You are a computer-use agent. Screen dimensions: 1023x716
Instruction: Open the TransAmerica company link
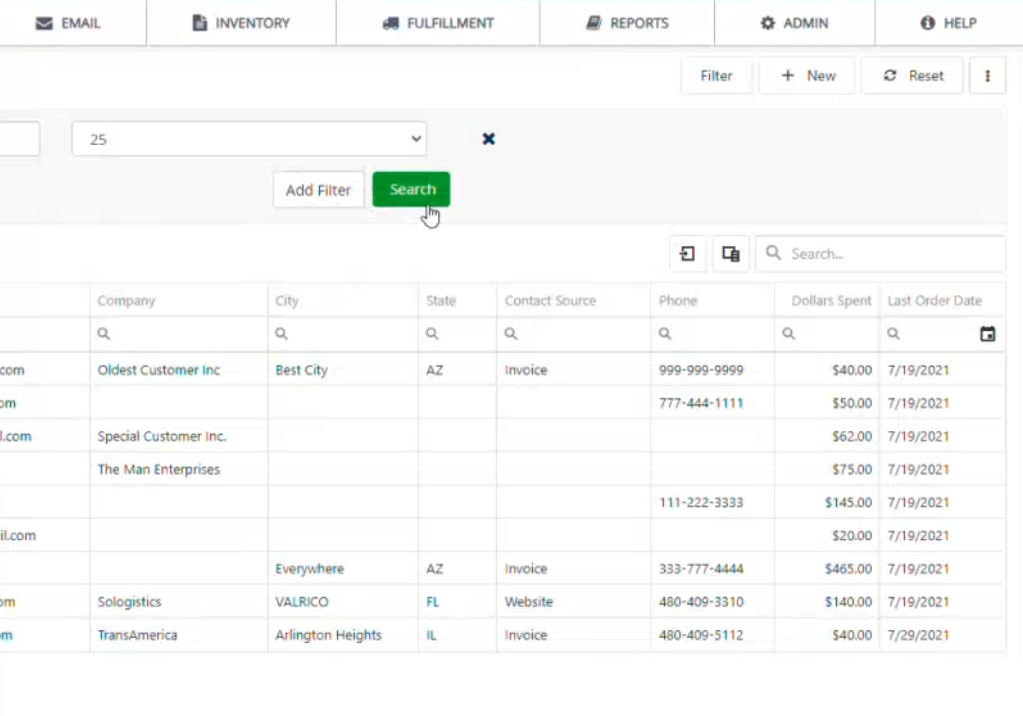[137, 635]
